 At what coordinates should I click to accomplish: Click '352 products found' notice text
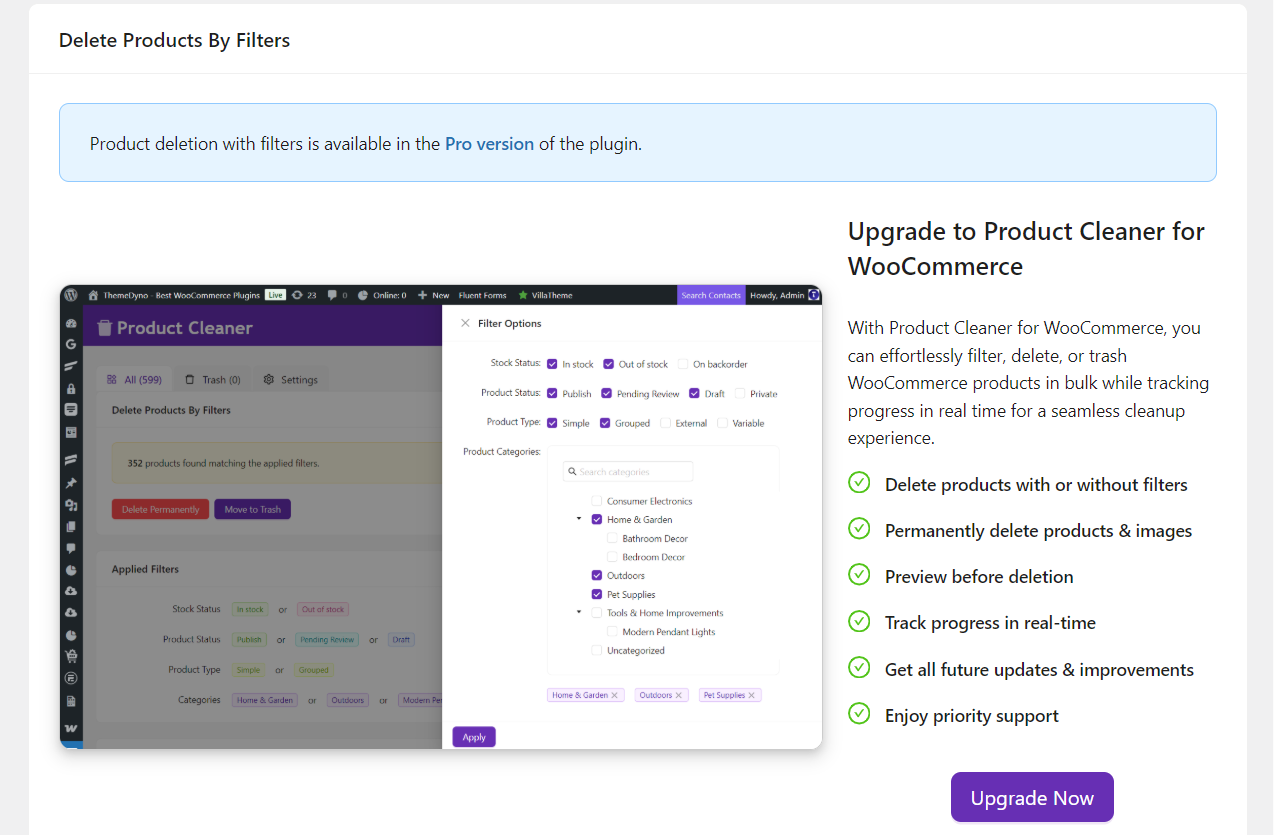[x=223, y=464]
